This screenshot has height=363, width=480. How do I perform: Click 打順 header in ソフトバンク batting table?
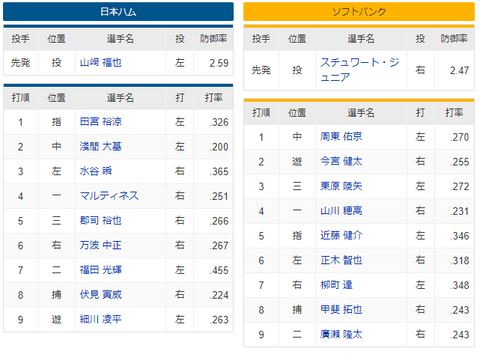(x=261, y=113)
